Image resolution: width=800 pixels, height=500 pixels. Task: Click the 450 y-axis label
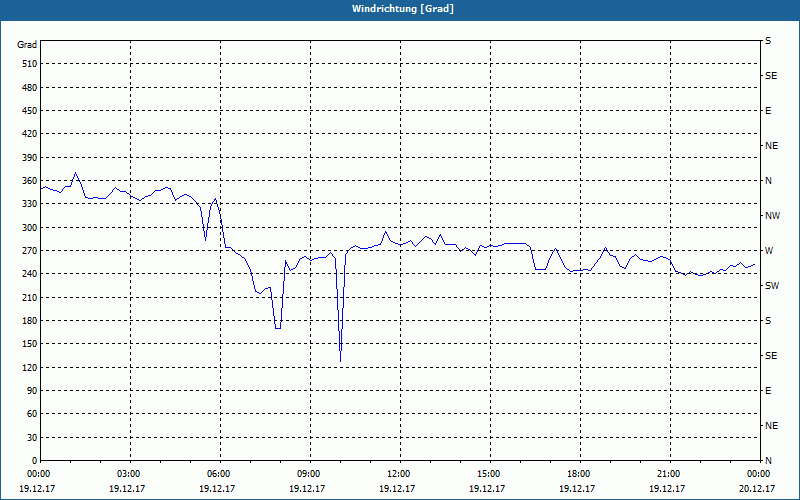coord(30,111)
